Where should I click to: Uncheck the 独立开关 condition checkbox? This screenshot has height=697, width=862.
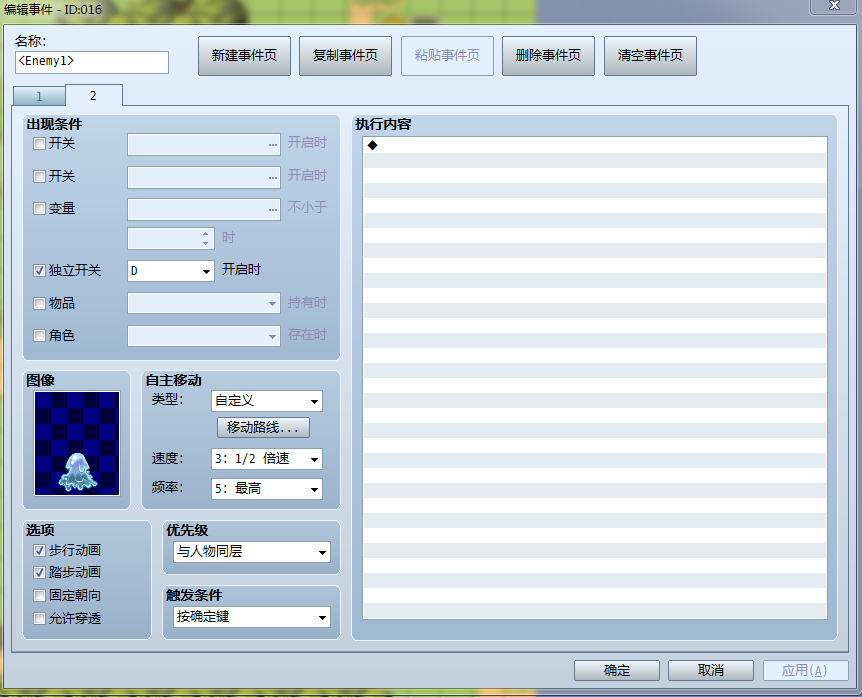point(39,270)
